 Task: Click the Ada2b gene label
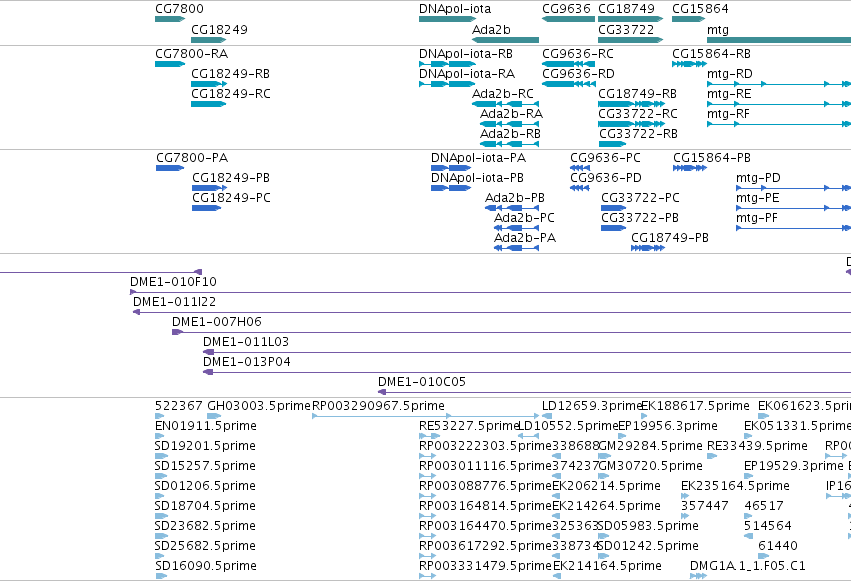491,29
